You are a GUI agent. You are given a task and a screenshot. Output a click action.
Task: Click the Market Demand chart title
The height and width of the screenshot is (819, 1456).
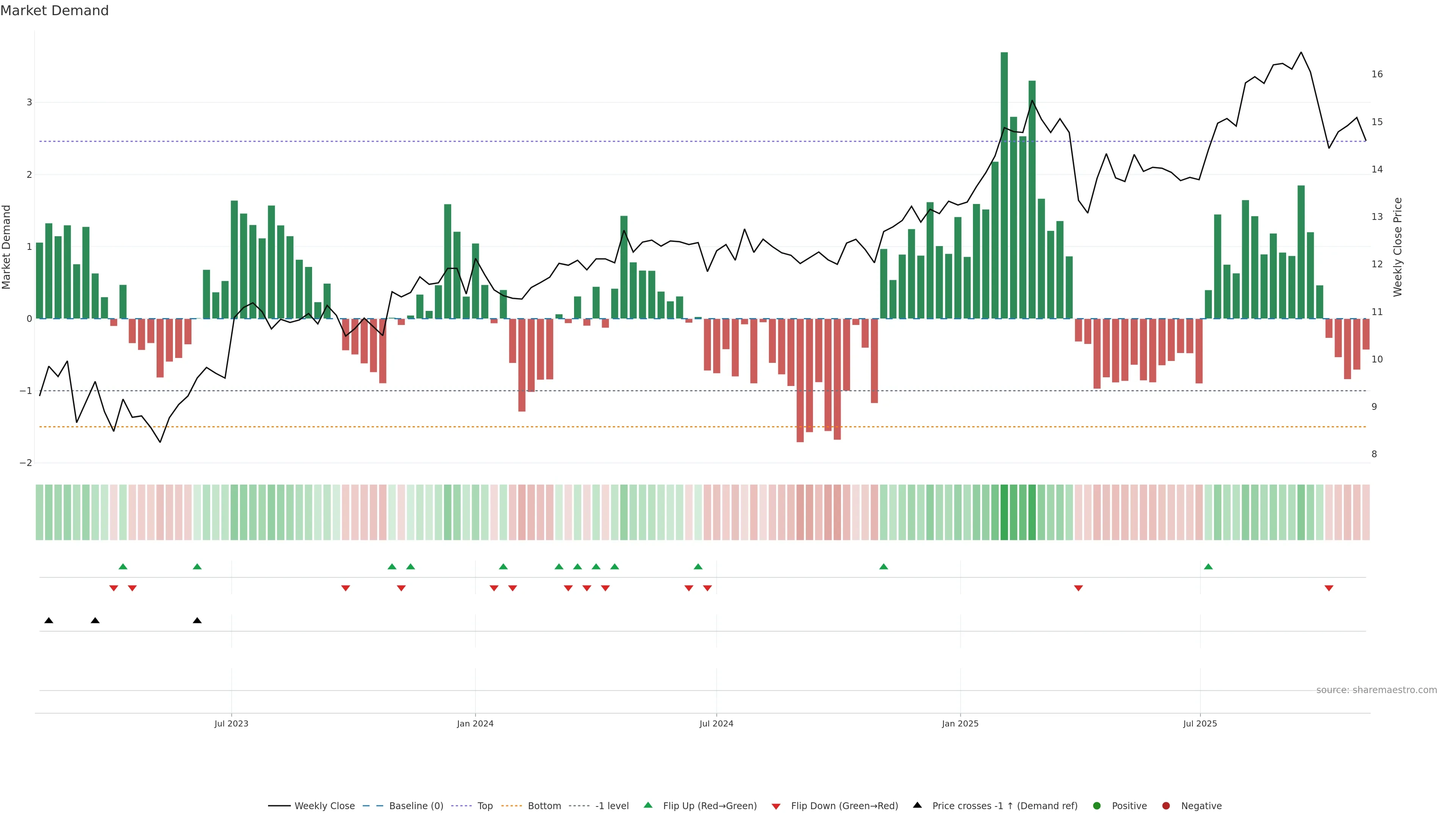click(54, 11)
